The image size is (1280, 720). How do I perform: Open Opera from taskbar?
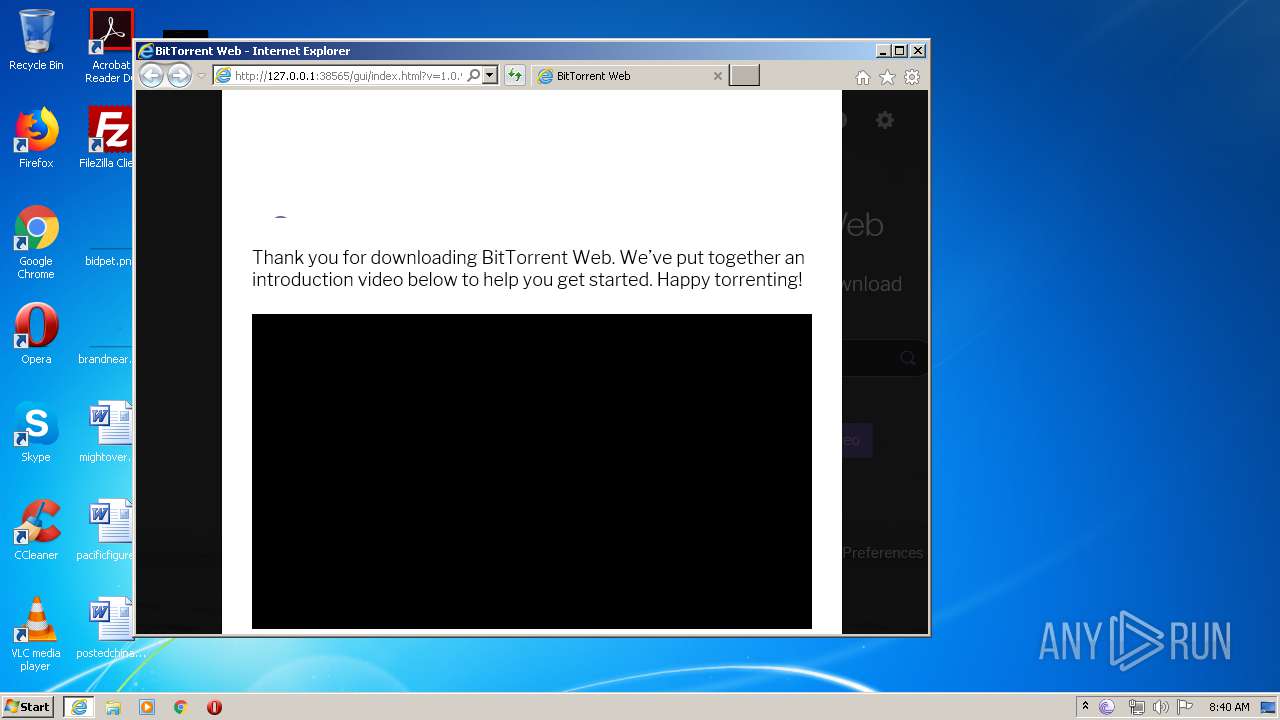point(214,707)
